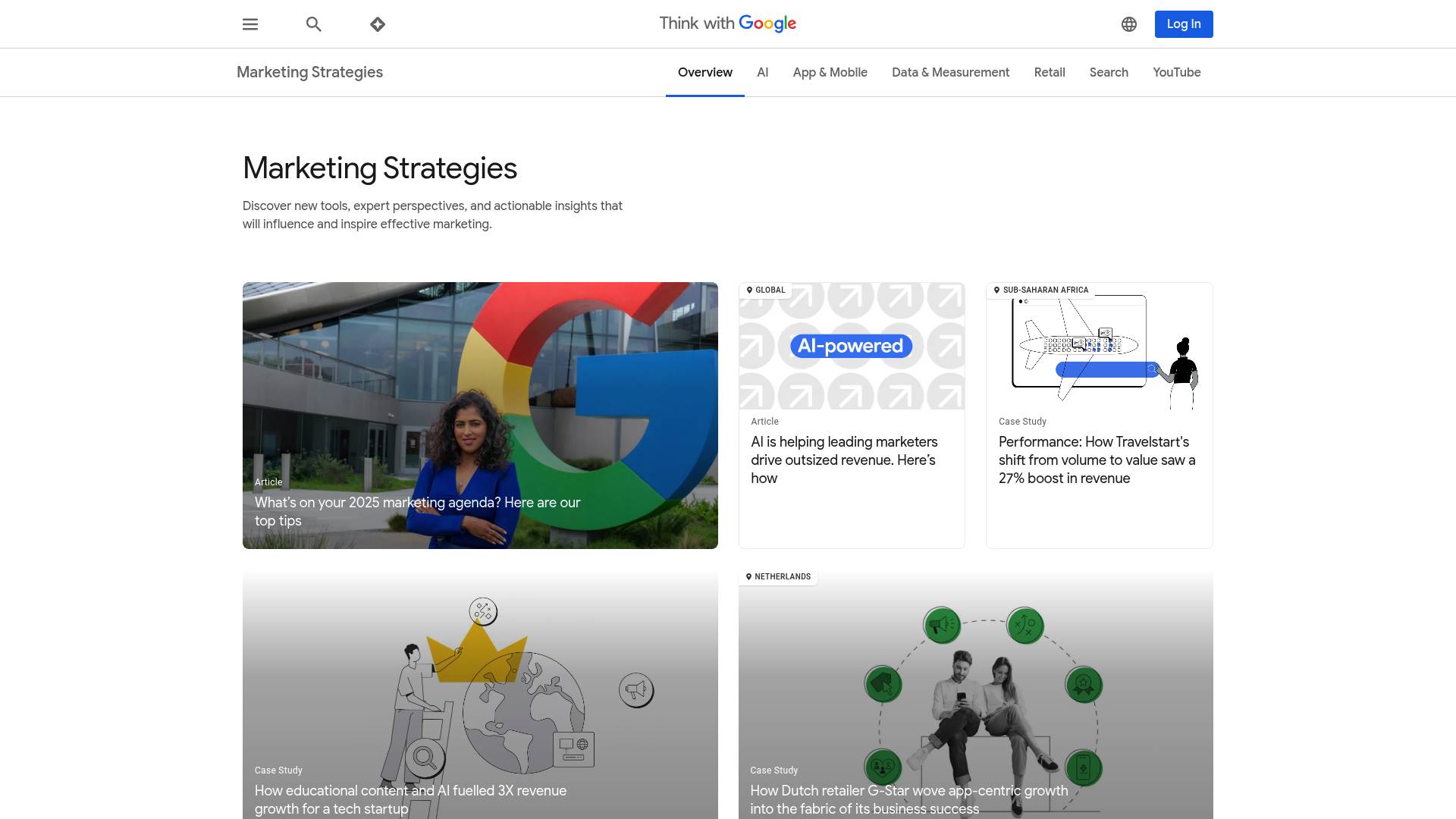Open AI helping leading marketers article

[844, 460]
